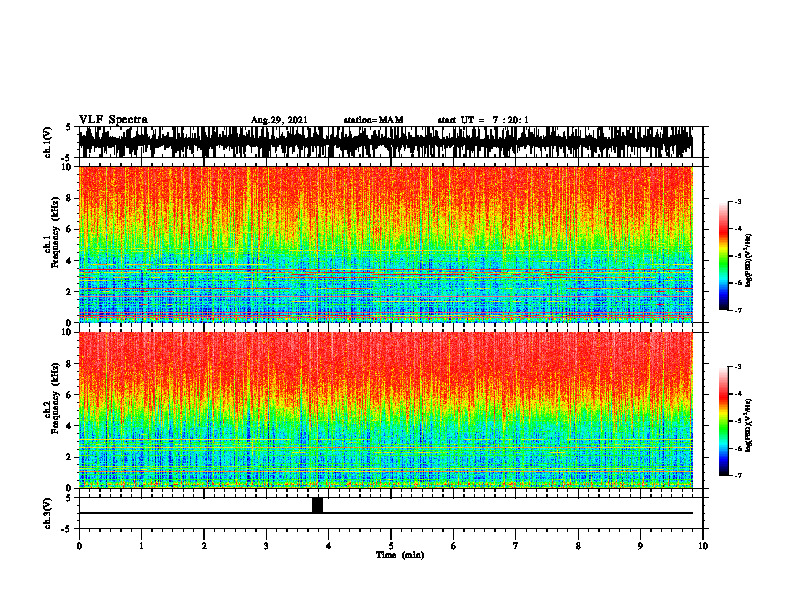
Task: Click time axis tick label '3'
Action: click(x=266, y=546)
